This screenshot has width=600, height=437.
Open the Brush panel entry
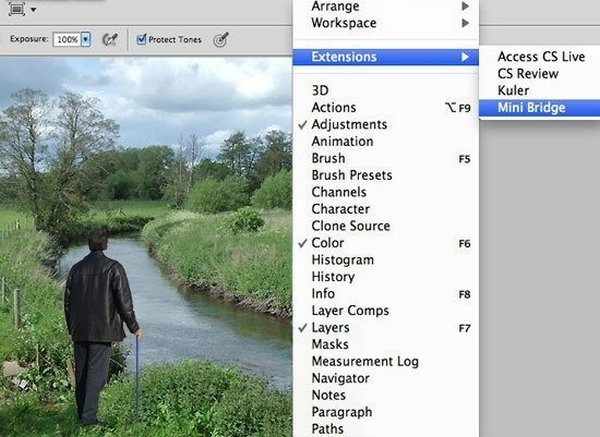pyautogui.click(x=386, y=158)
